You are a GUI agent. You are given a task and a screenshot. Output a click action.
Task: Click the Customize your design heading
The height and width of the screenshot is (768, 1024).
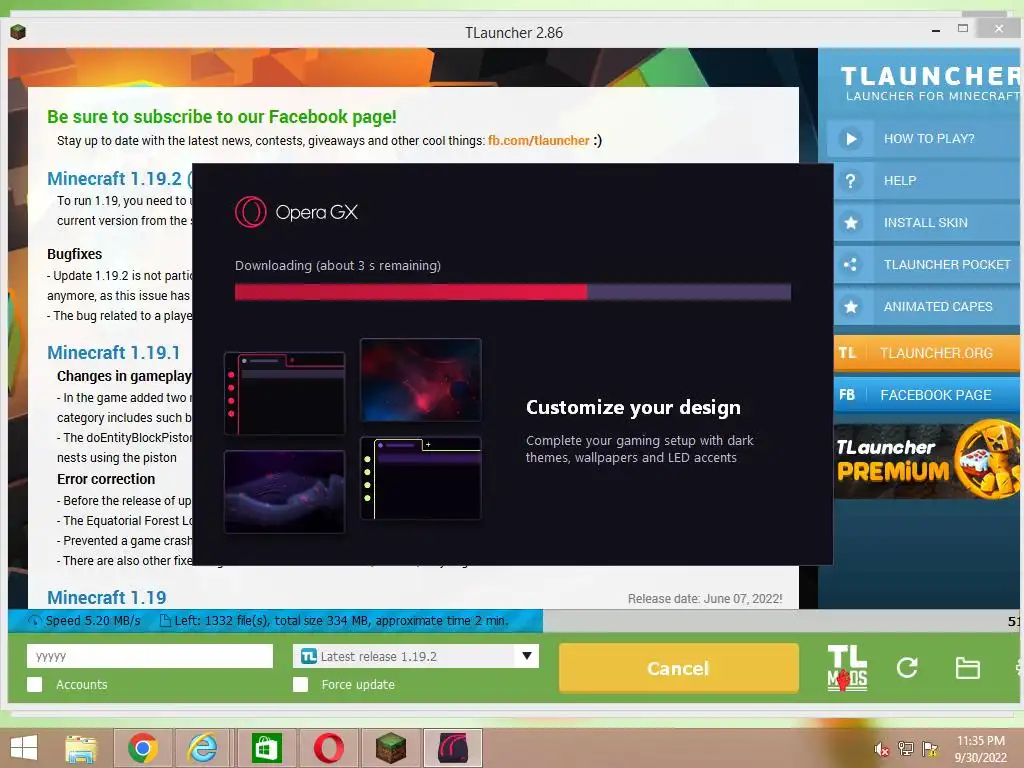pos(633,407)
